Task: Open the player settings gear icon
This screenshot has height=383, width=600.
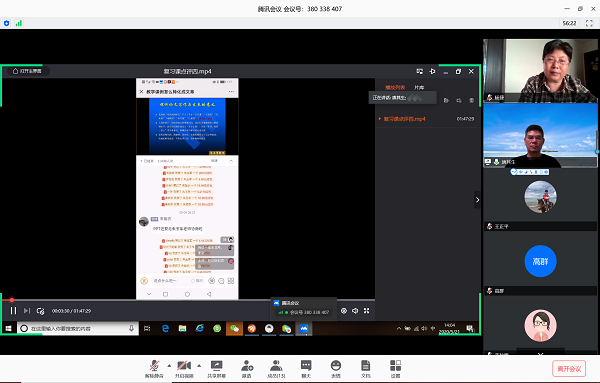Action: pyautogui.click(x=344, y=311)
